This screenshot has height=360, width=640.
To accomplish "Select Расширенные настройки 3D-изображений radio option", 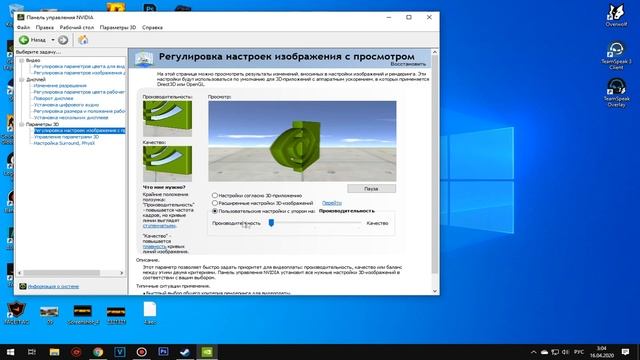I will [x=215, y=203].
